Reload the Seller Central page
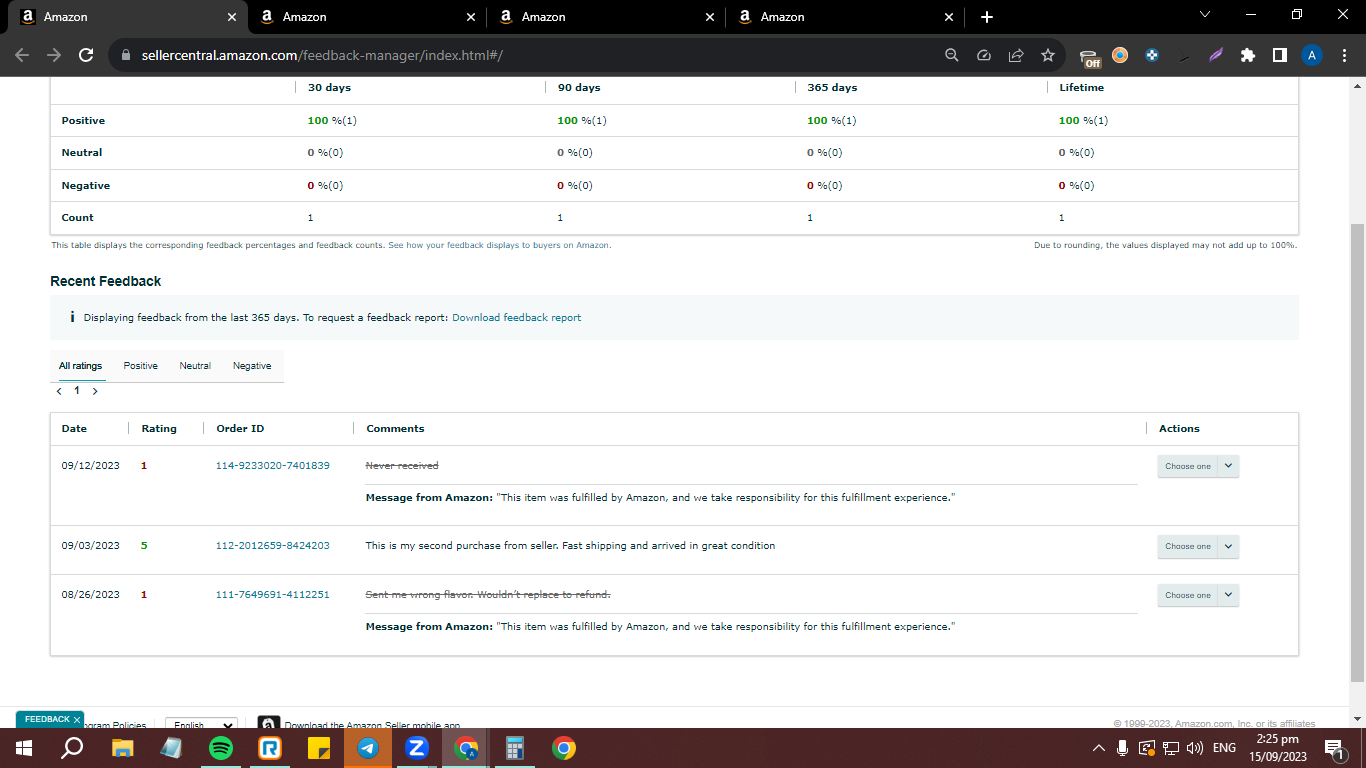Image resolution: width=1366 pixels, height=768 pixels. (x=86, y=56)
